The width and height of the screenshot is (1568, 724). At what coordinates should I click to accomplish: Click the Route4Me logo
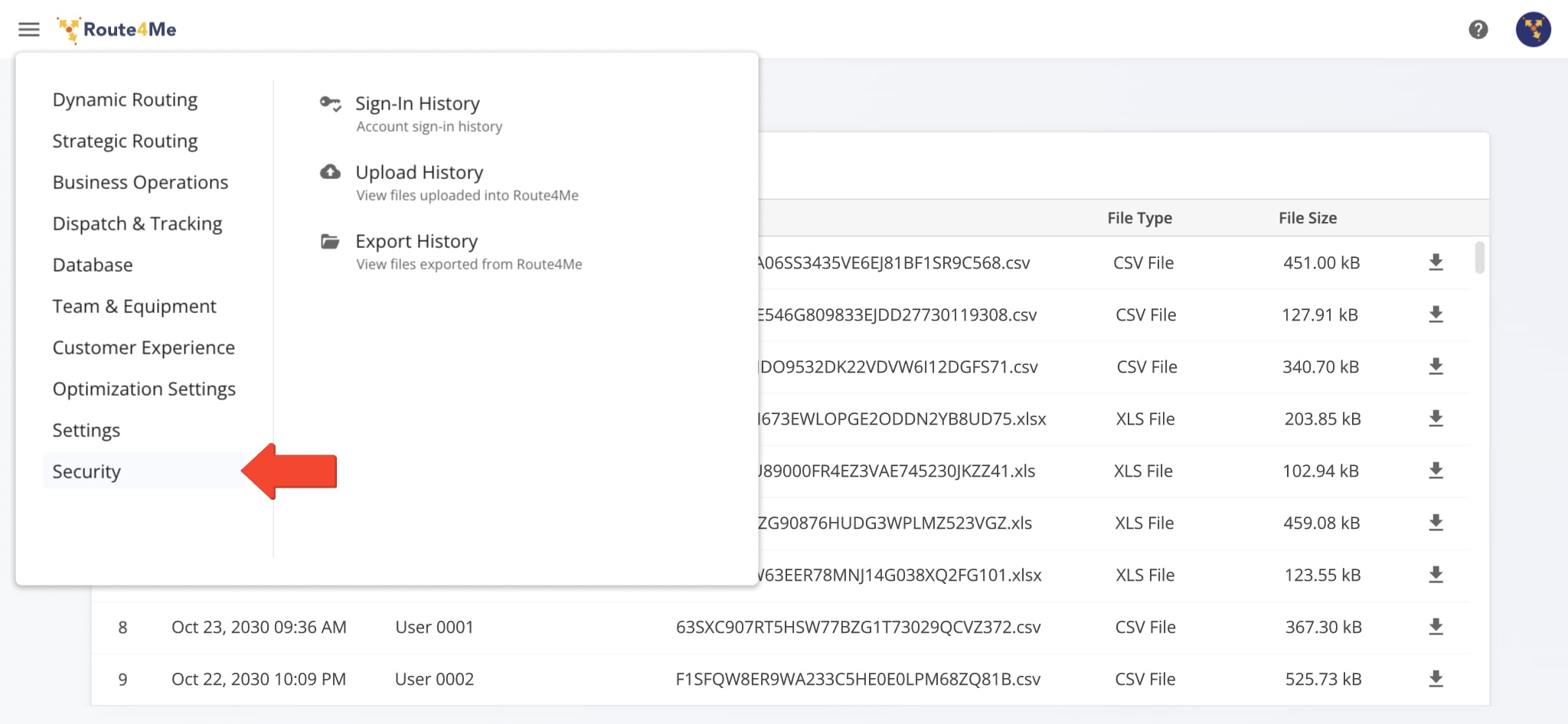tap(116, 29)
